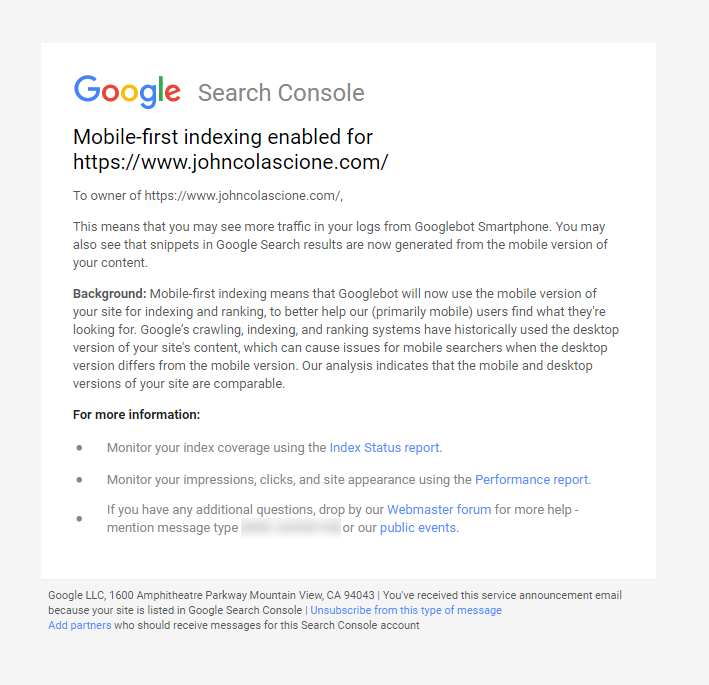Open the public events link
The height and width of the screenshot is (685, 709).
tap(418, 528)
